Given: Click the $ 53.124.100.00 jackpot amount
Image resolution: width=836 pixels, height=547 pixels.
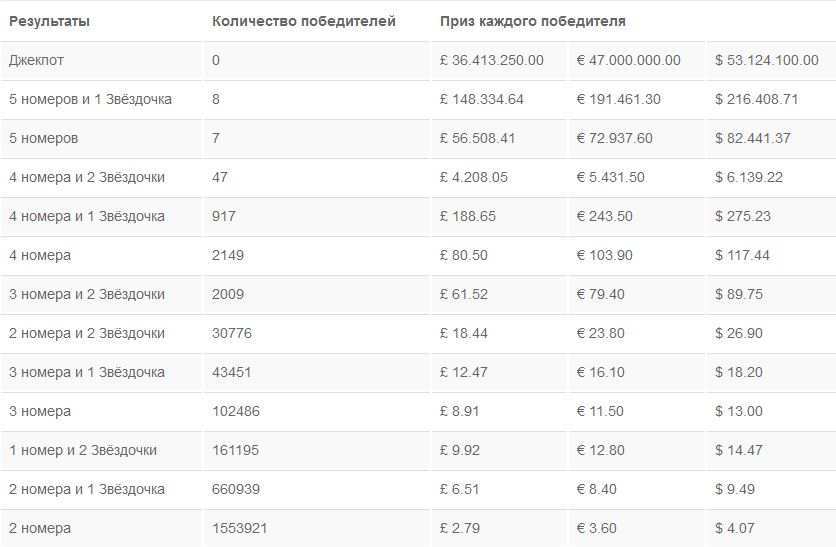Looking at the screenshot, I should click(767, 60).
